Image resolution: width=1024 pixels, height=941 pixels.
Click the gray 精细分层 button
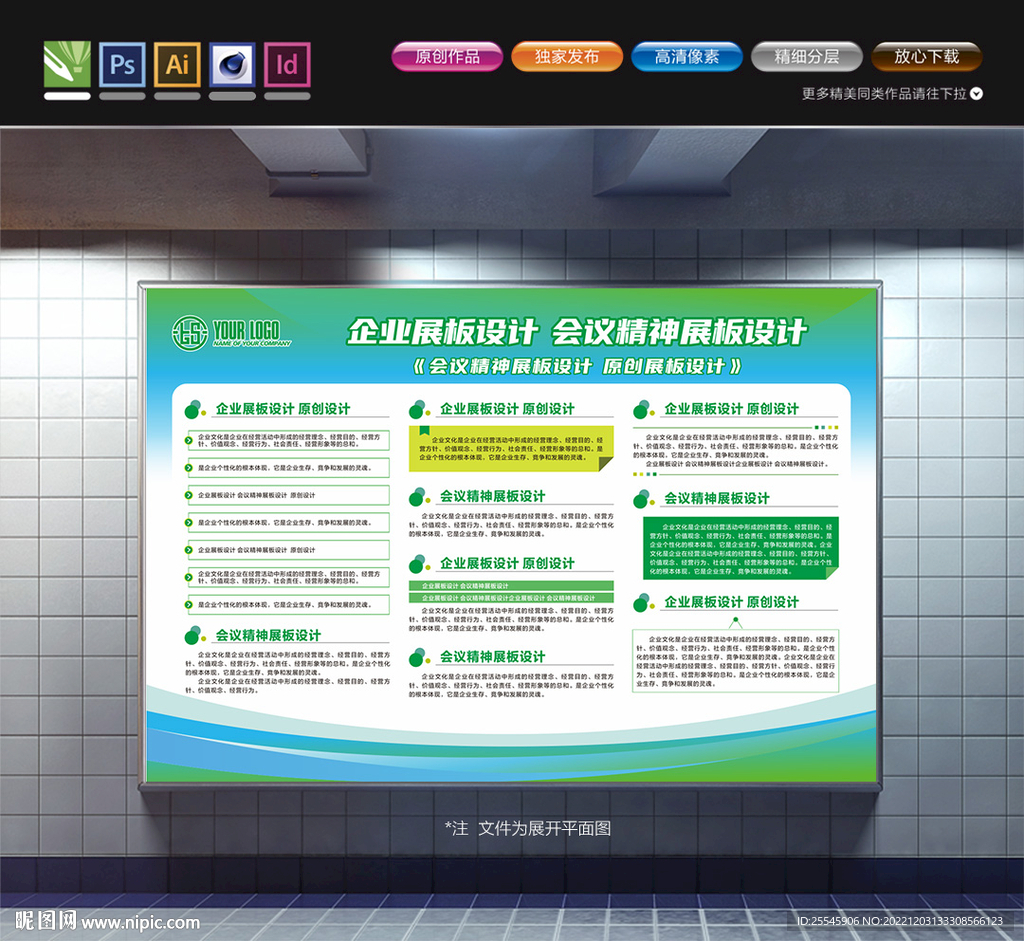807,57
